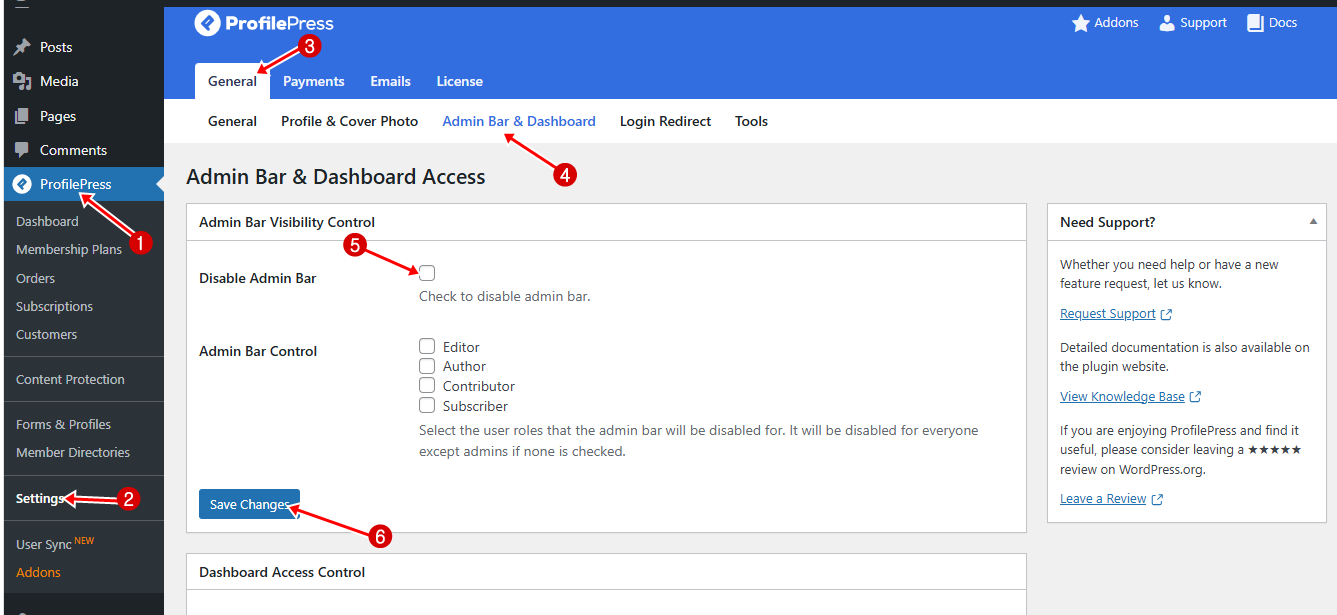Image resolution: width=1337 pixels, height=615 pixels.
Task: Click the Media icon in sidebar
Action: pos(22,81)
